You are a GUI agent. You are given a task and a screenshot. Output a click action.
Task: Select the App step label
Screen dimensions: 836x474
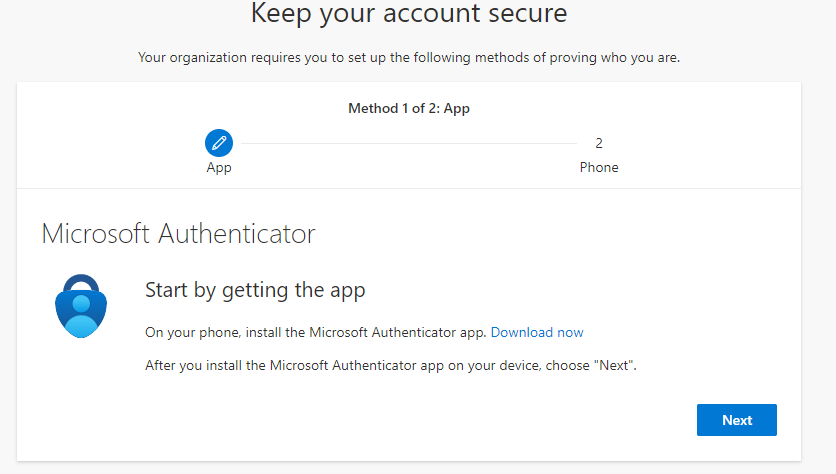click(219, 167)
